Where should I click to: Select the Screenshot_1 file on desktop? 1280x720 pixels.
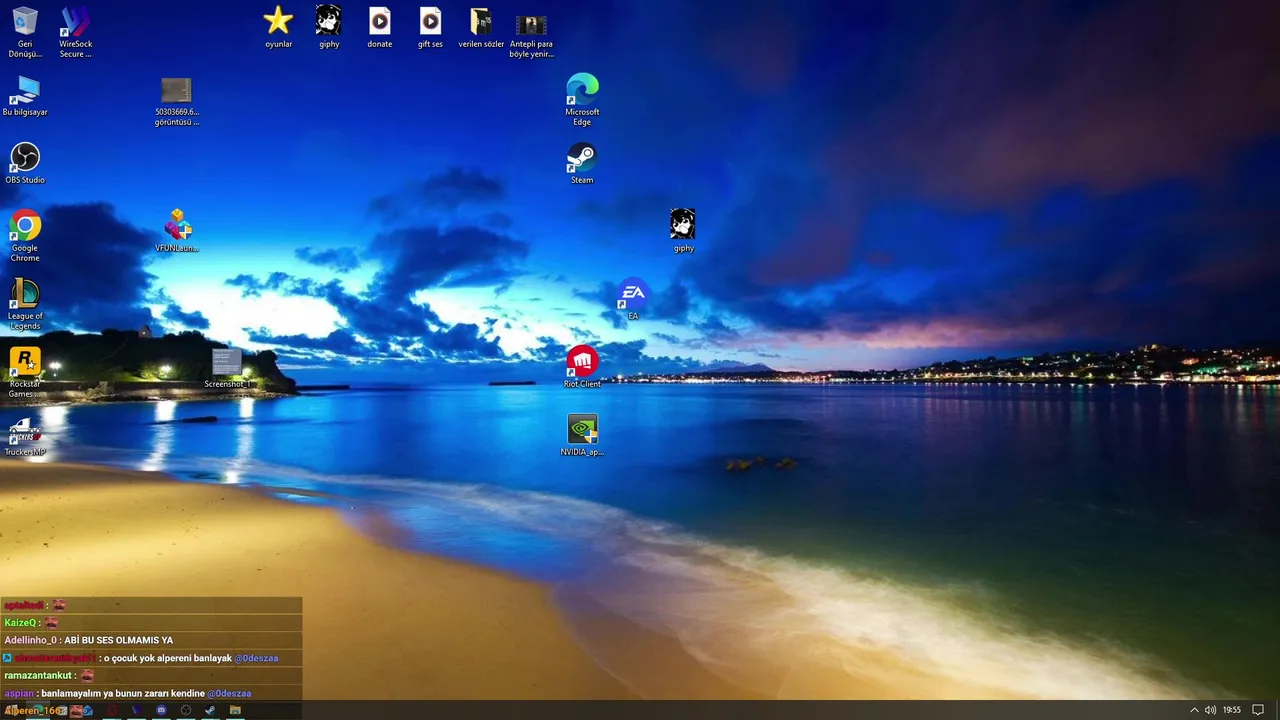tap(227, 367)
